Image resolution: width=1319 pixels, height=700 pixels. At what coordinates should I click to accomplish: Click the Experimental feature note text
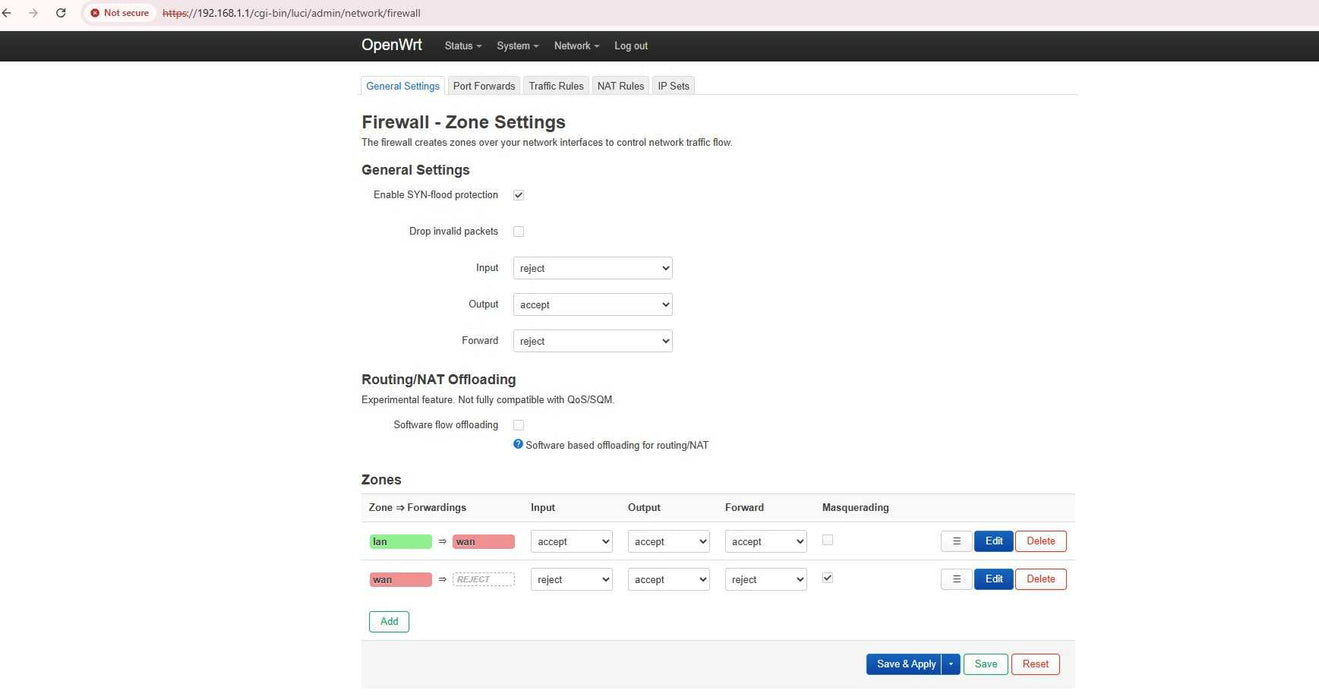pyautogui.click(x=488, y=400)
